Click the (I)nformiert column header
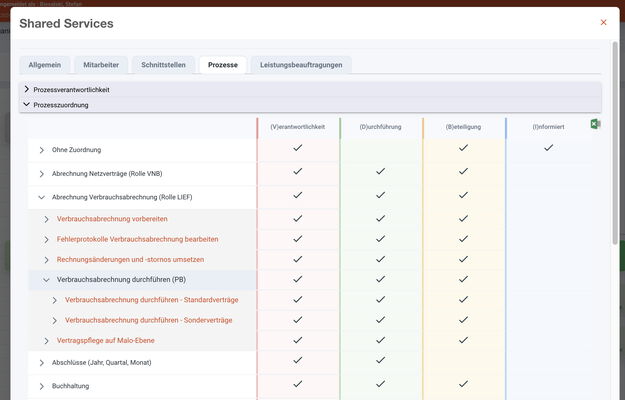 click(548, 127)
